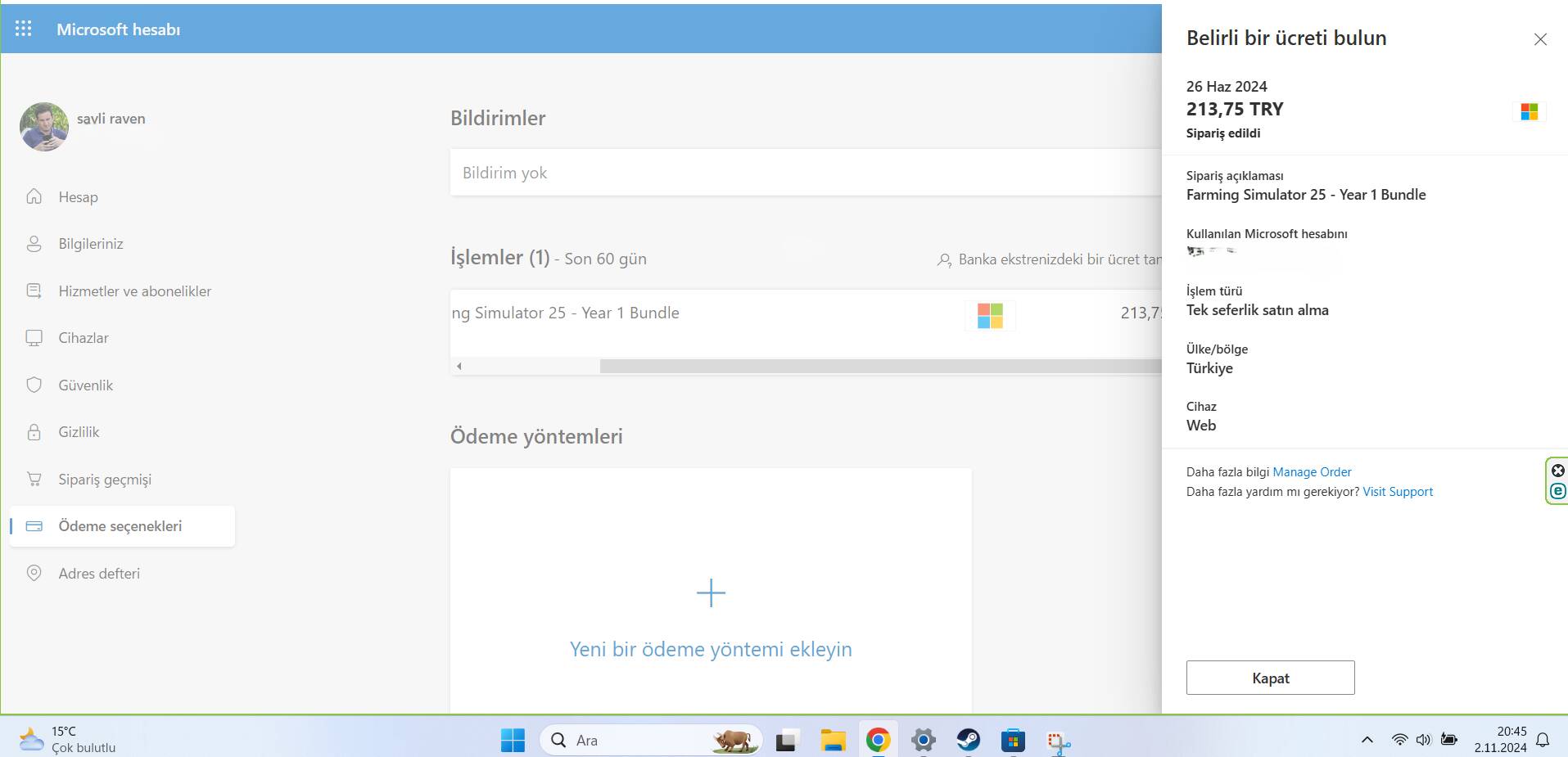Click Yeni bir ödeme yöntemi ekleyin
Screen dimensions: 1568x757
point(711,649)
